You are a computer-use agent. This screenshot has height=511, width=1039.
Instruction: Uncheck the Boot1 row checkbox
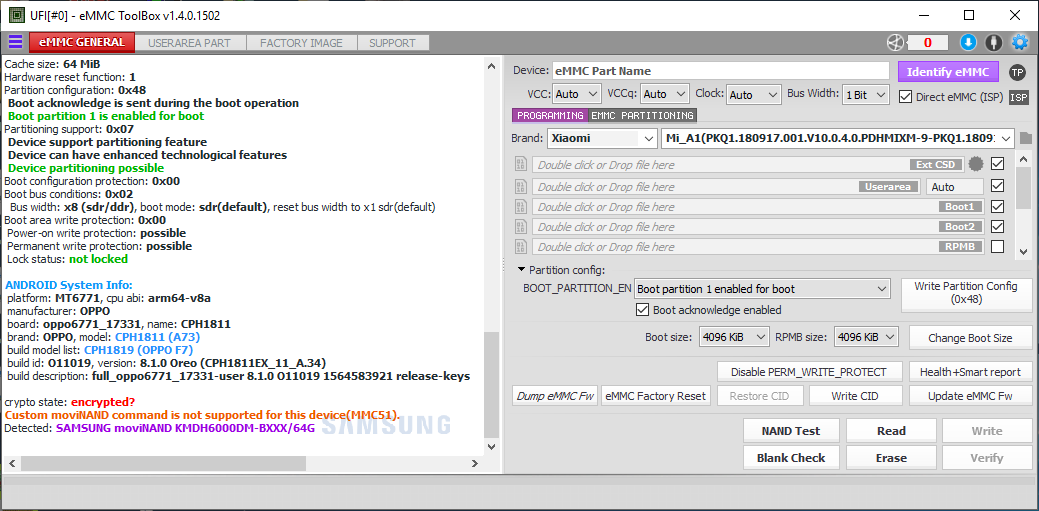[997, 206]
